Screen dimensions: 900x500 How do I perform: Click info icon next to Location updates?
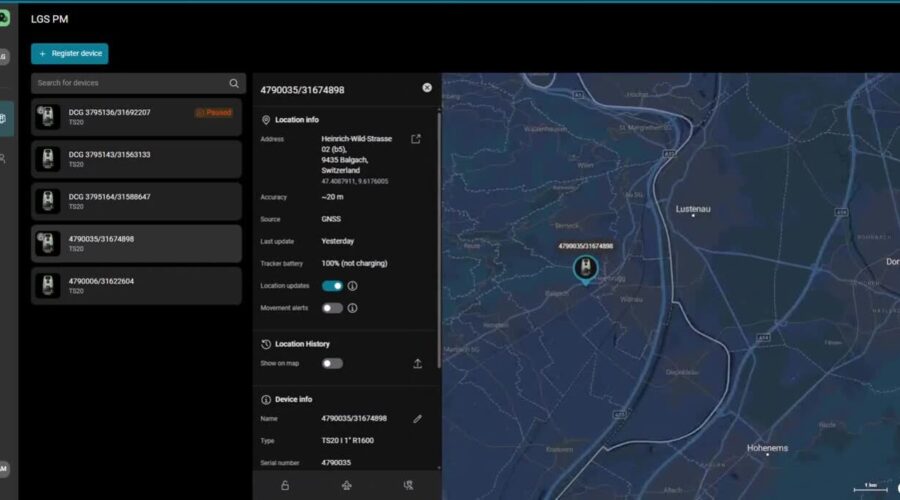coord(353,286)
